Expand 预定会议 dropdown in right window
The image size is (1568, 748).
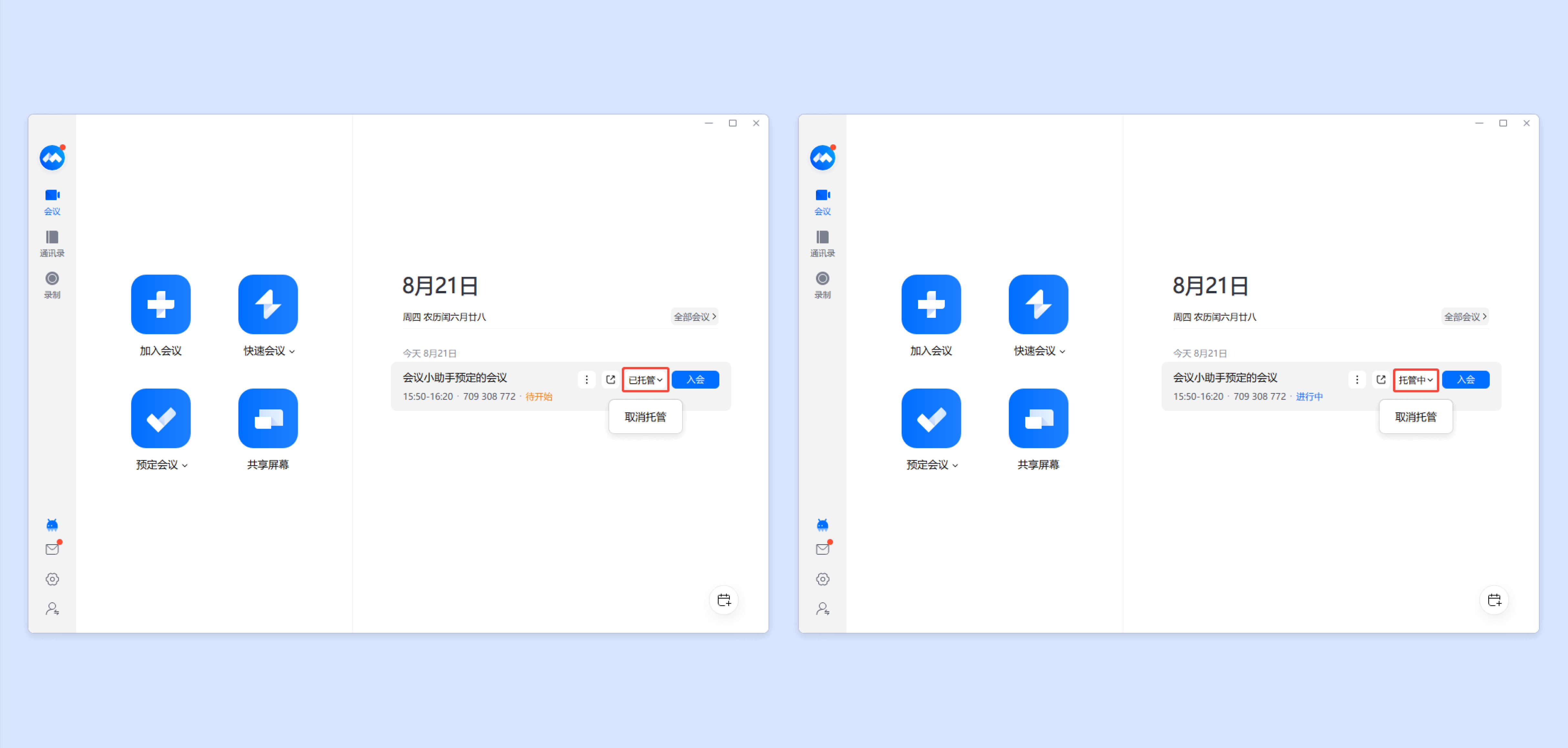(955, 465)
